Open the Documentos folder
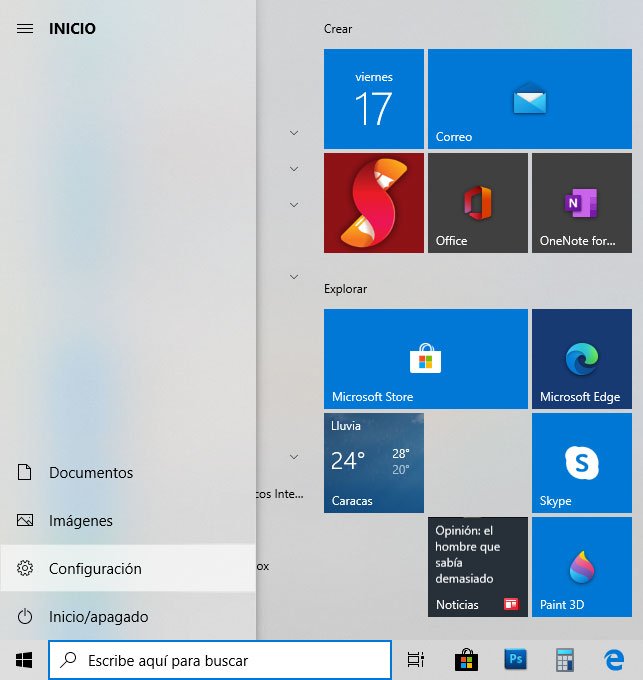The height and width of the screenshot is (680, 643). [x=128, y=472]
